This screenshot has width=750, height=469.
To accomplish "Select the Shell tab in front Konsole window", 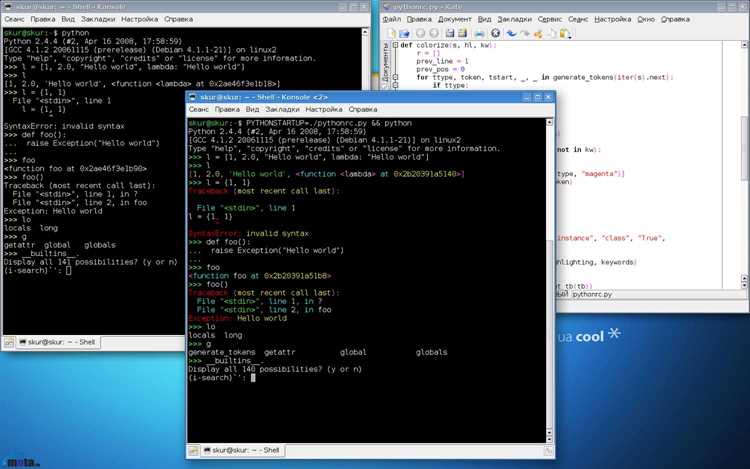I will point(242,450).
